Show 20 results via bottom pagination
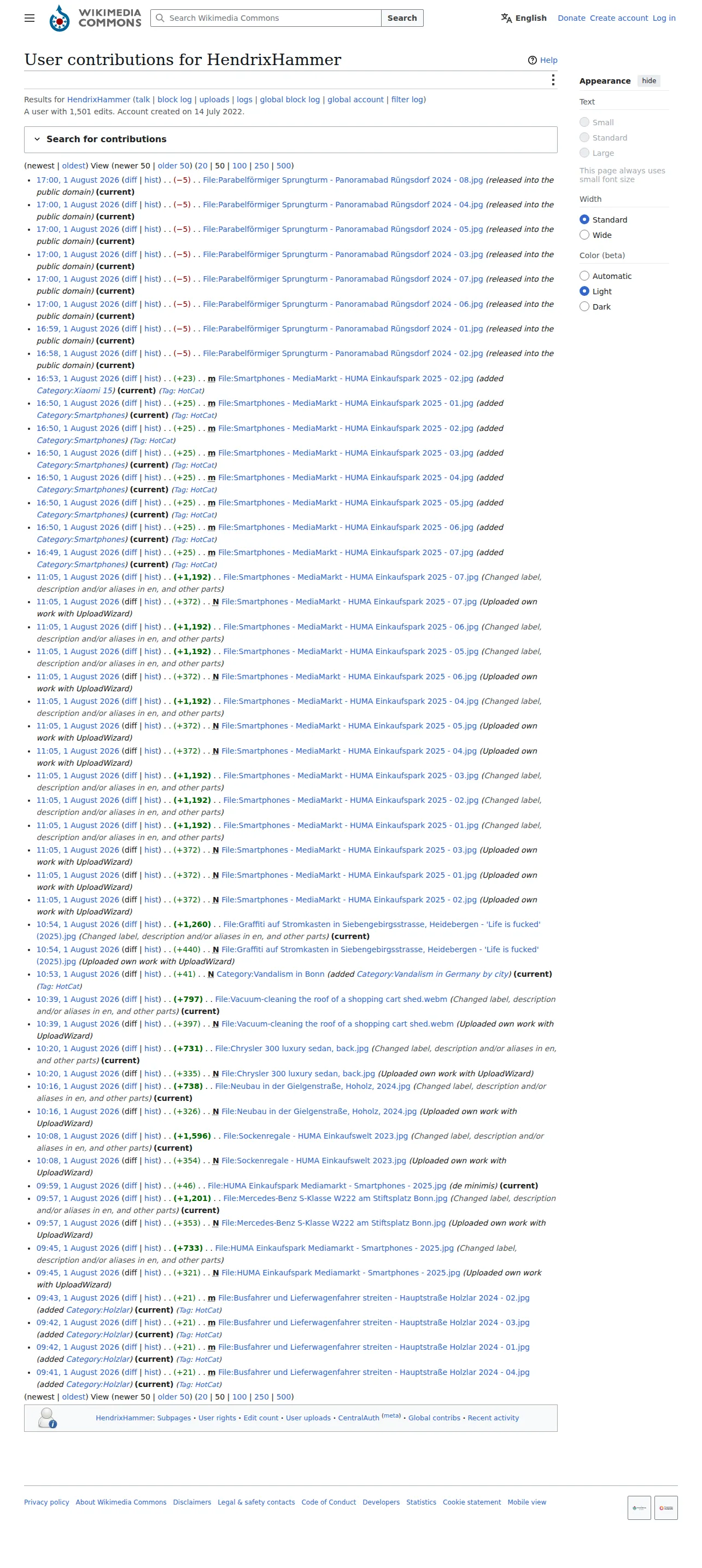The image size is (702, 1568). pyautogui.click(x=202, y=1397)
